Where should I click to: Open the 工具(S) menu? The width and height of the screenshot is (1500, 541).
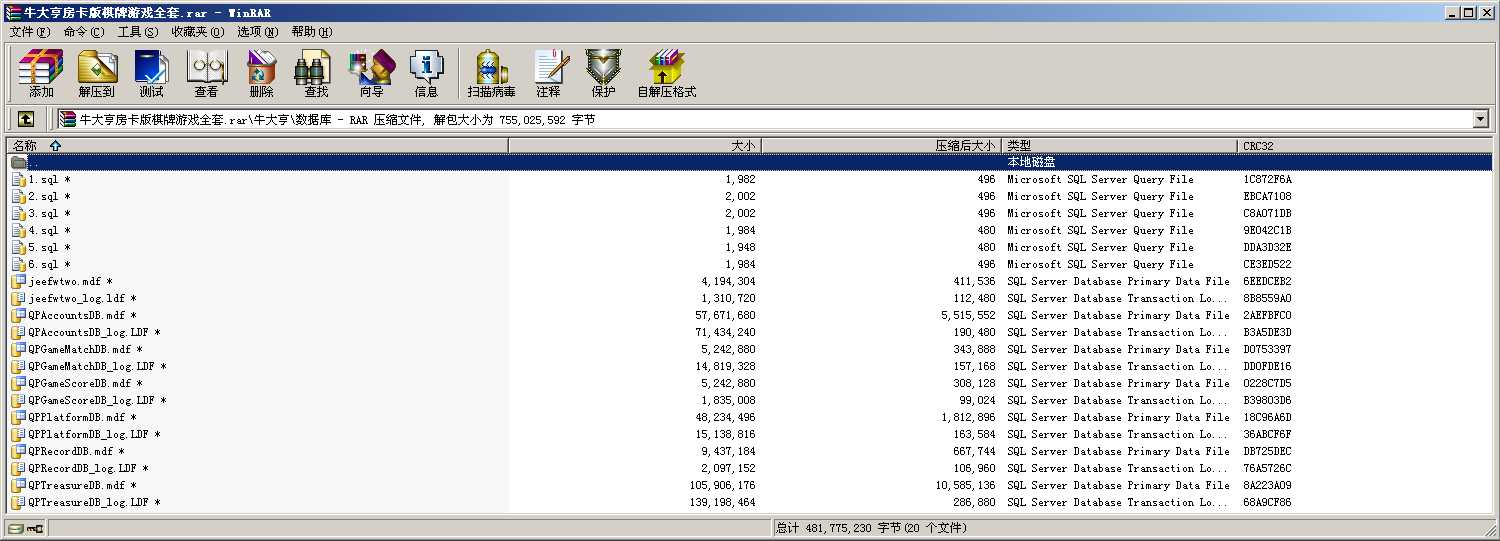138,32
